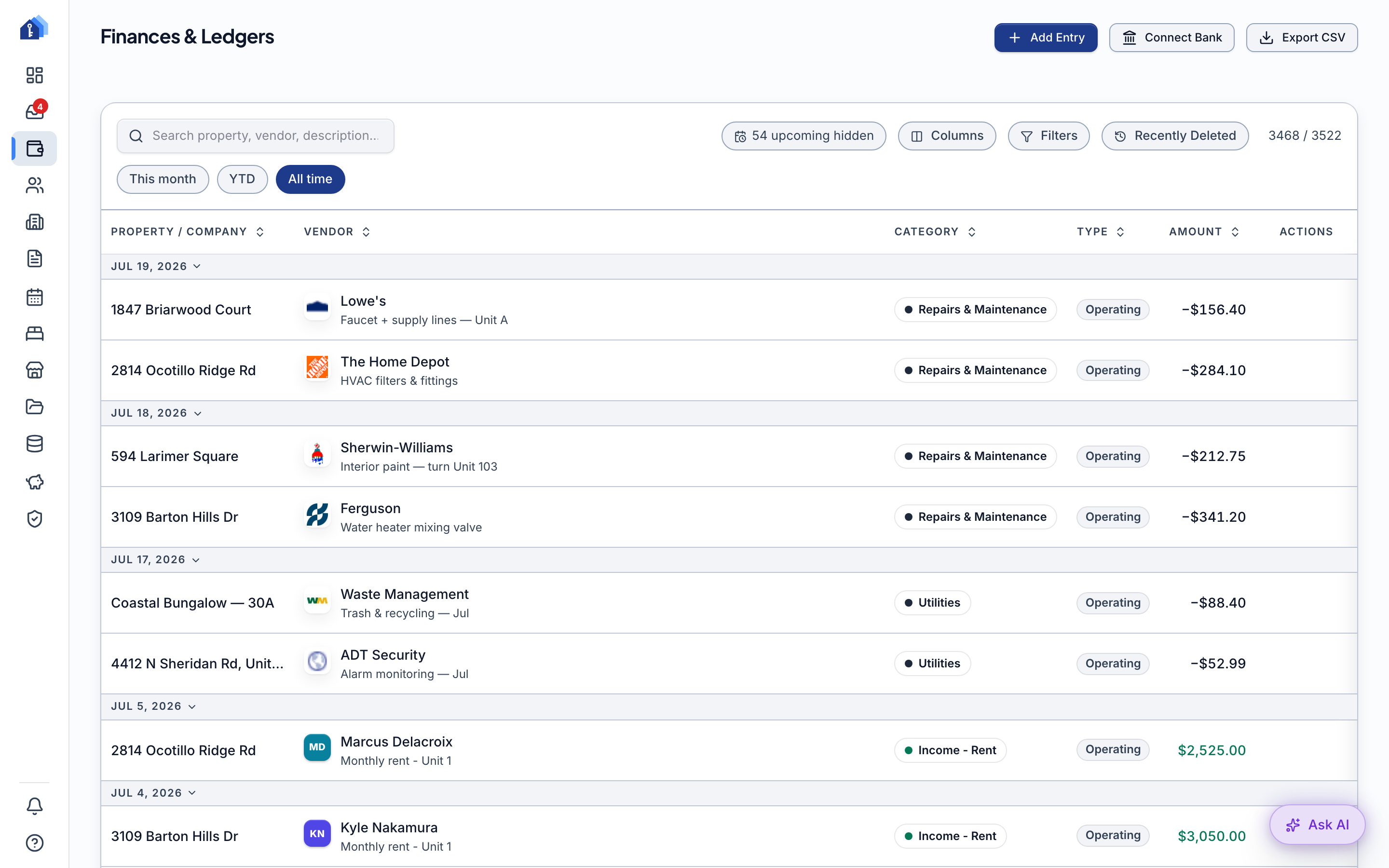Screen dimensions: 1389x868
Task: Click the Utilities tag on ADT Security row
Action: [x=932, y=664]
